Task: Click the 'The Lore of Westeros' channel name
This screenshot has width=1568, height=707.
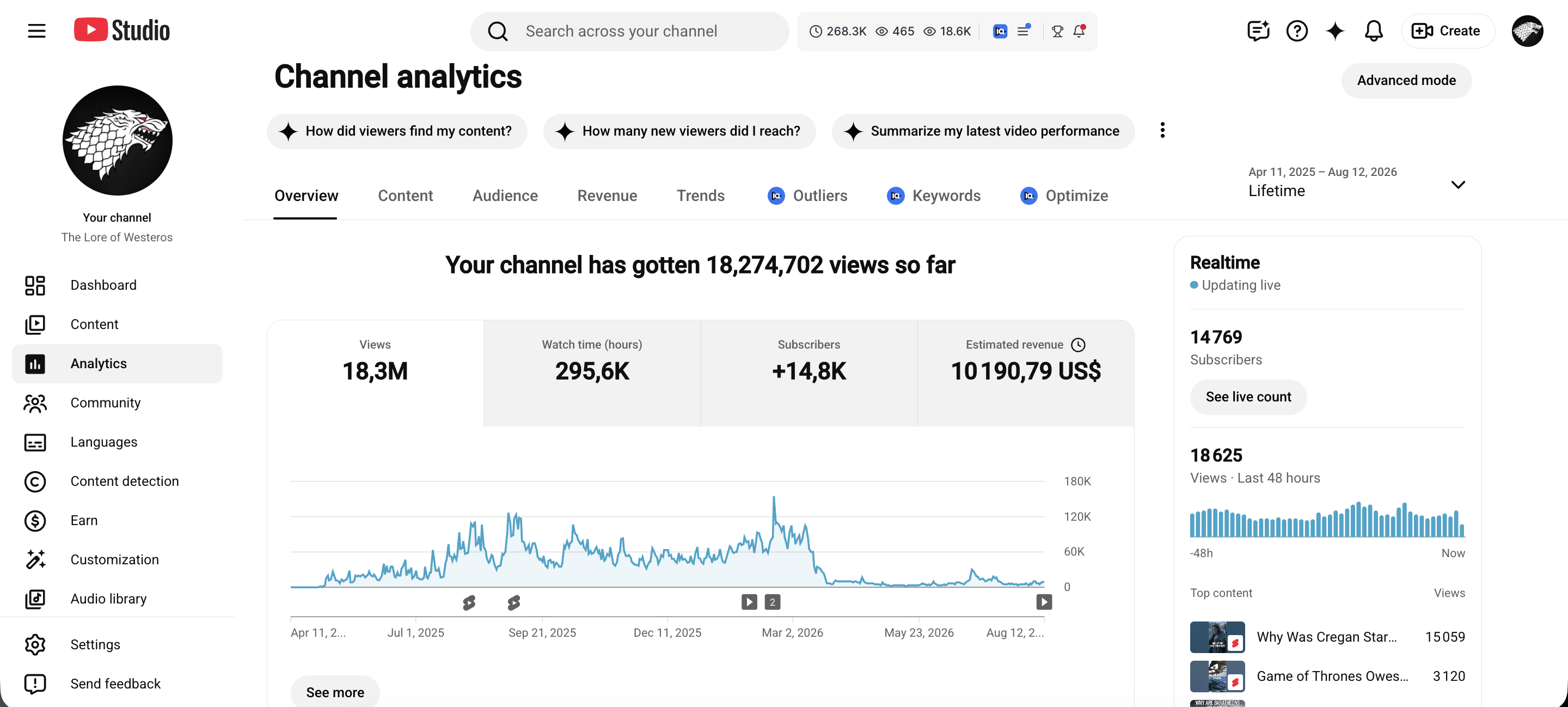Action: click(x=117, y=237)
